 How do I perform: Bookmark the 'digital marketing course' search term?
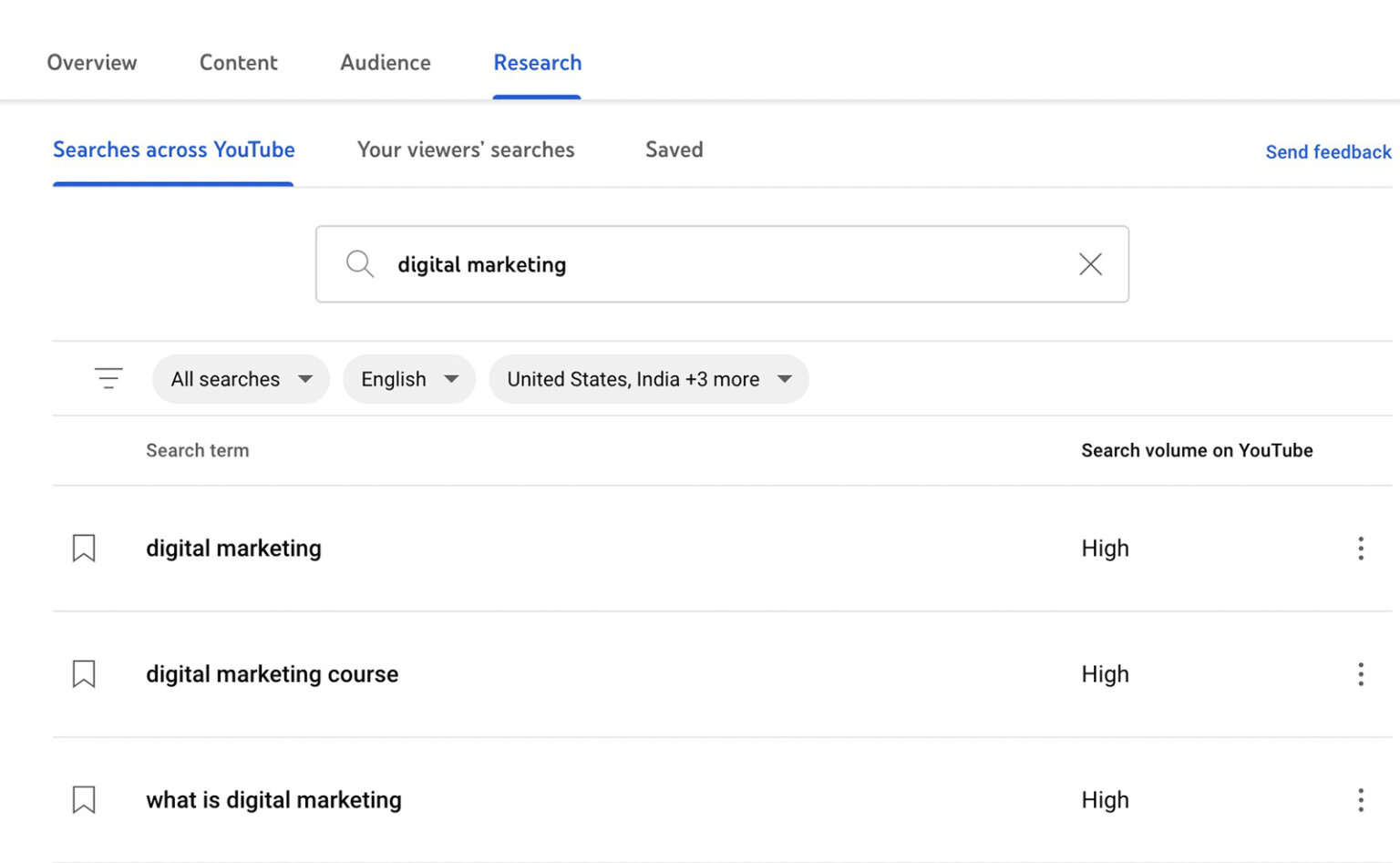click(83, 673)
